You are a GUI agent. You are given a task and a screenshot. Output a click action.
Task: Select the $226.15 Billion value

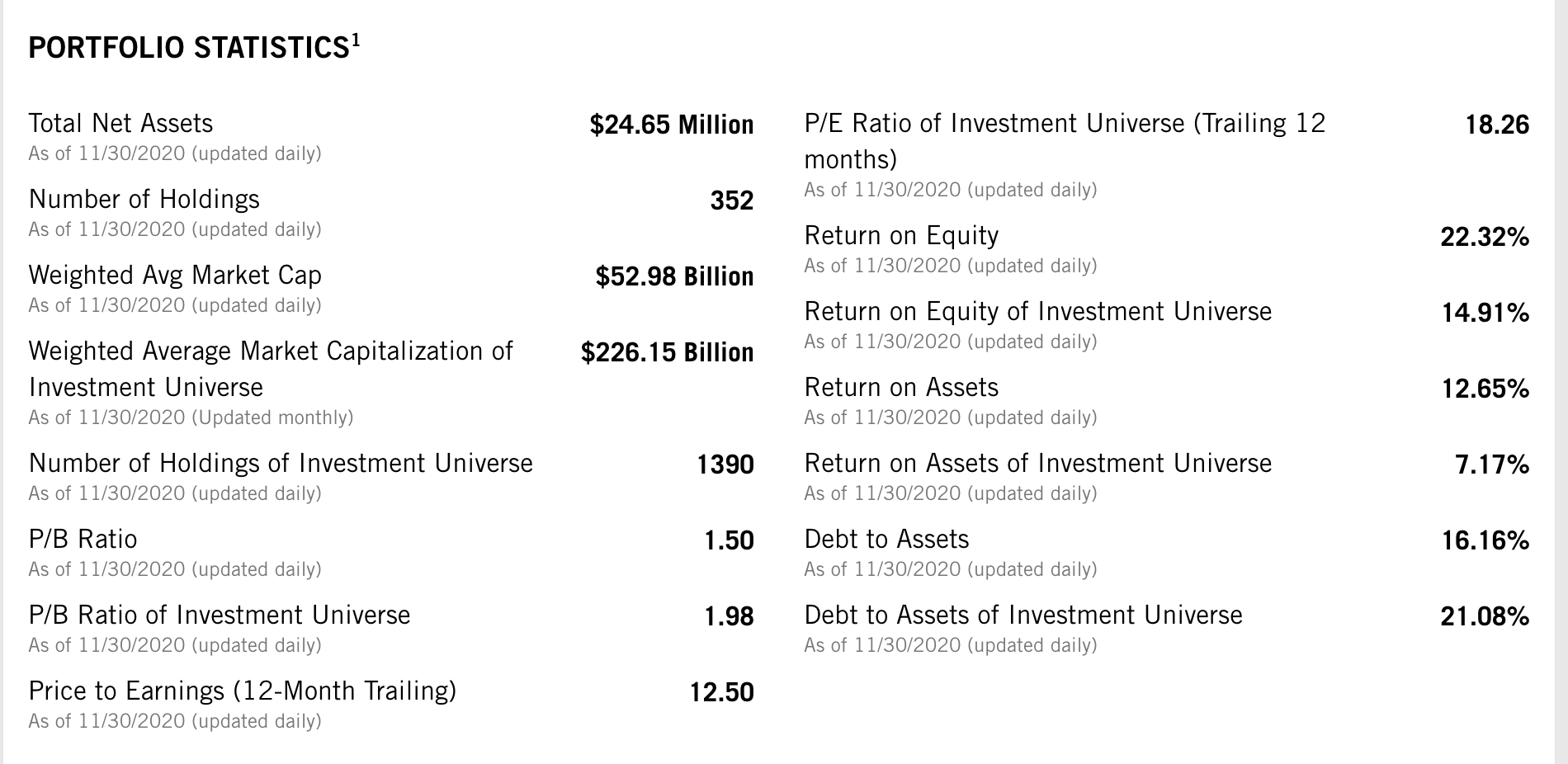click(x=667, y=353)
